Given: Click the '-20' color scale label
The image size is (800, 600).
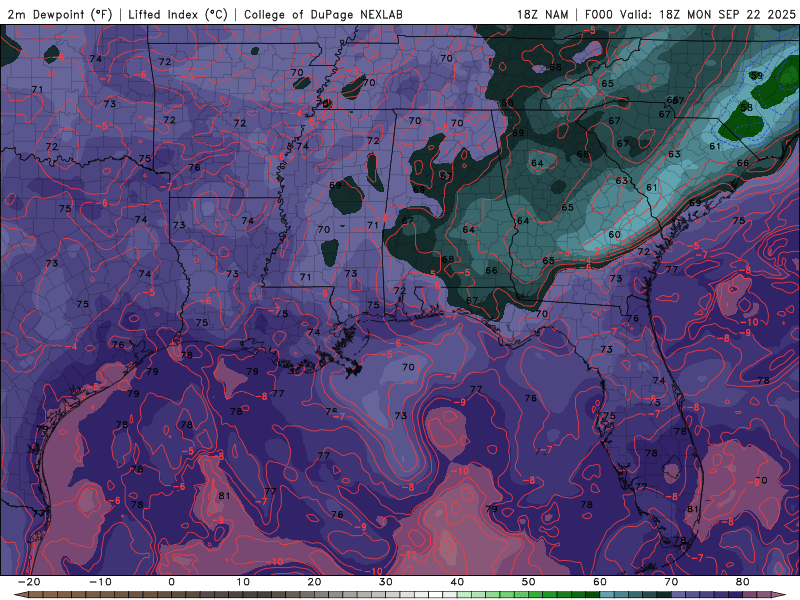Looking at the screenshot, I should point(29,582).
